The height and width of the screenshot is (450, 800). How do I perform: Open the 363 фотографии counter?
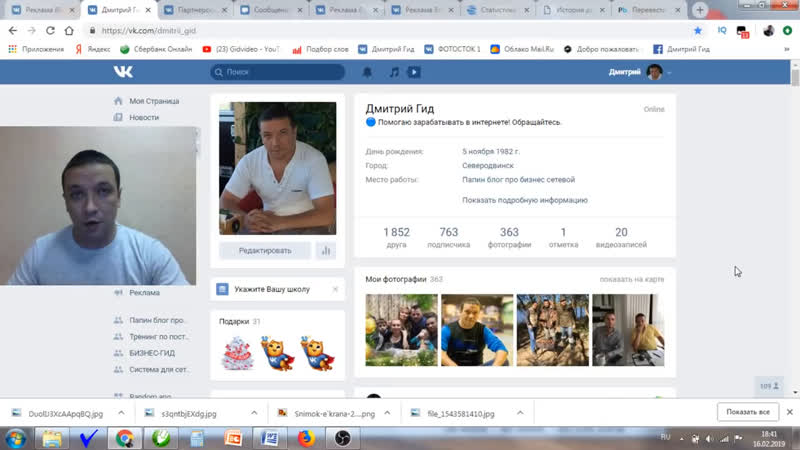tap(509, 238)
